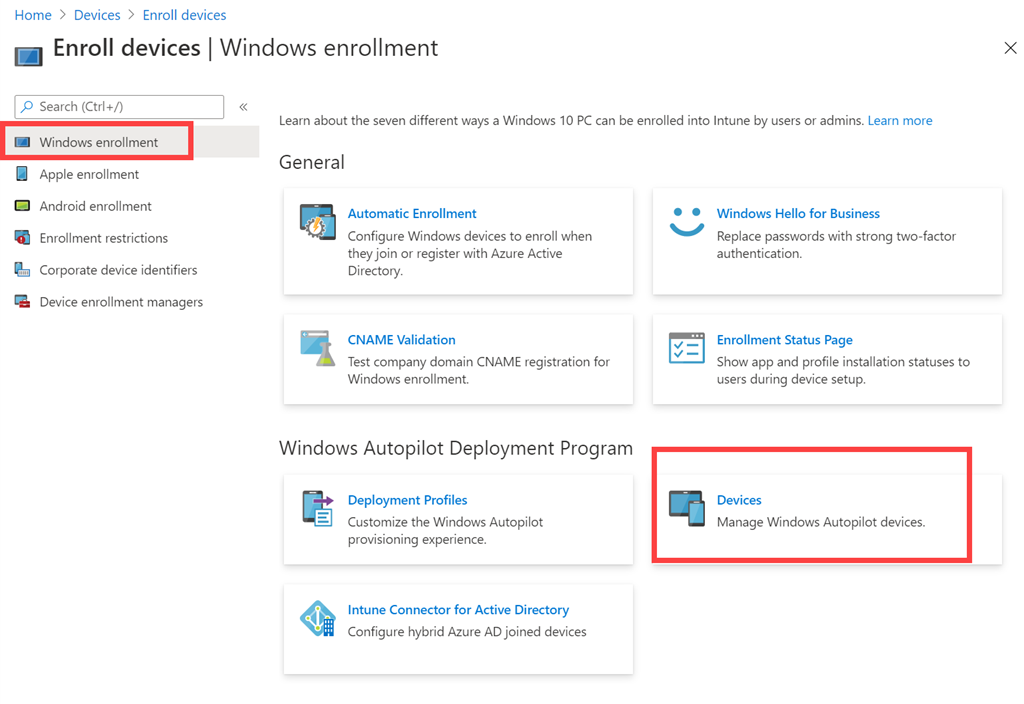The width and height of the screenshot is (1024, 704).
Task: Open Corporate device identifiers menu item
Action: [118, 270]
